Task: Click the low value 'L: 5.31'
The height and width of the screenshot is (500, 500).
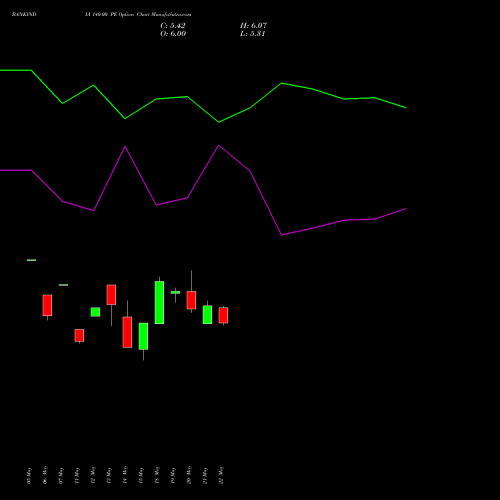Action: [x=253, y=34]
